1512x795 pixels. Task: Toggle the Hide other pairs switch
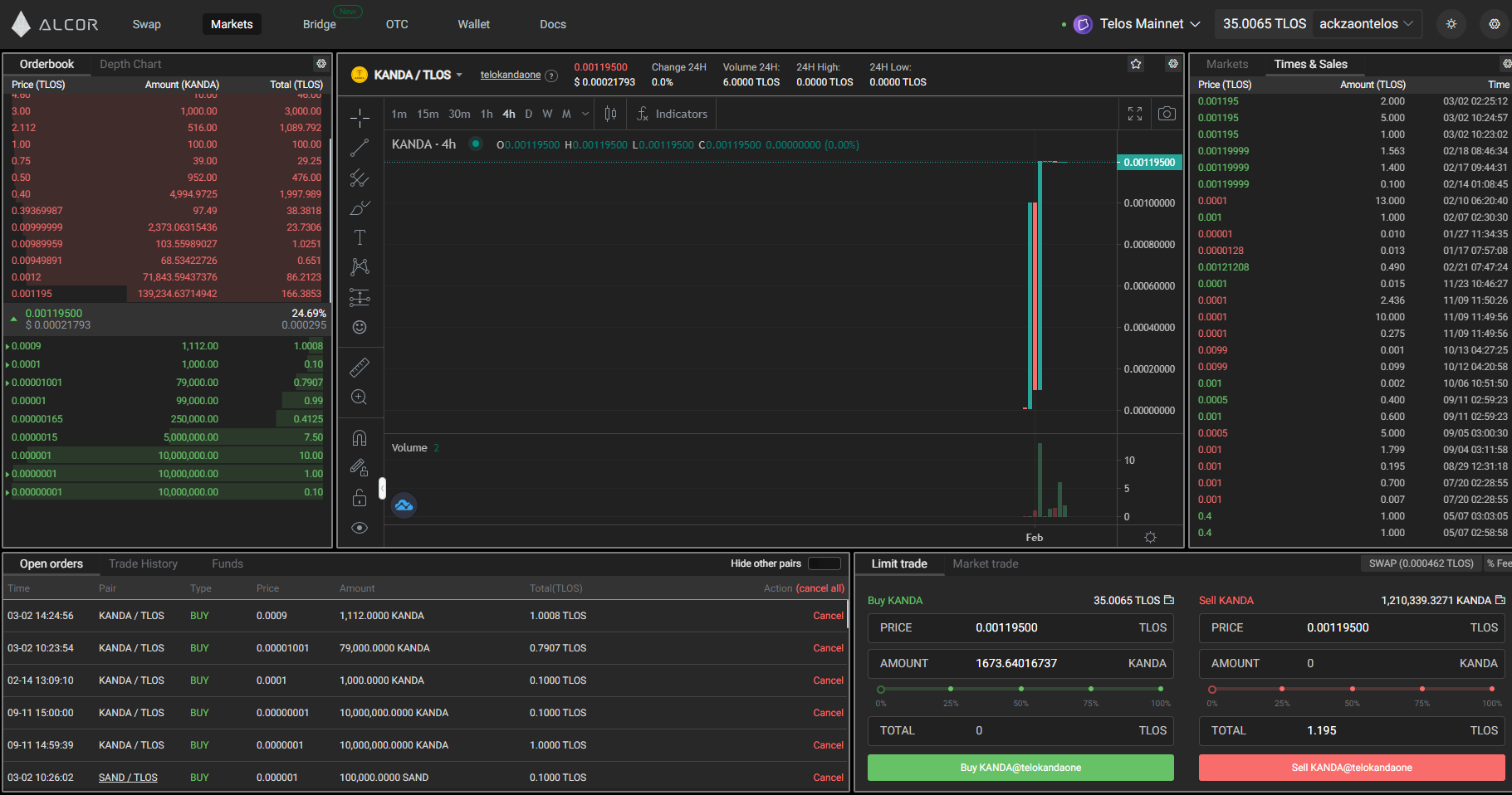pyautogui.click(x=825, y=563)
